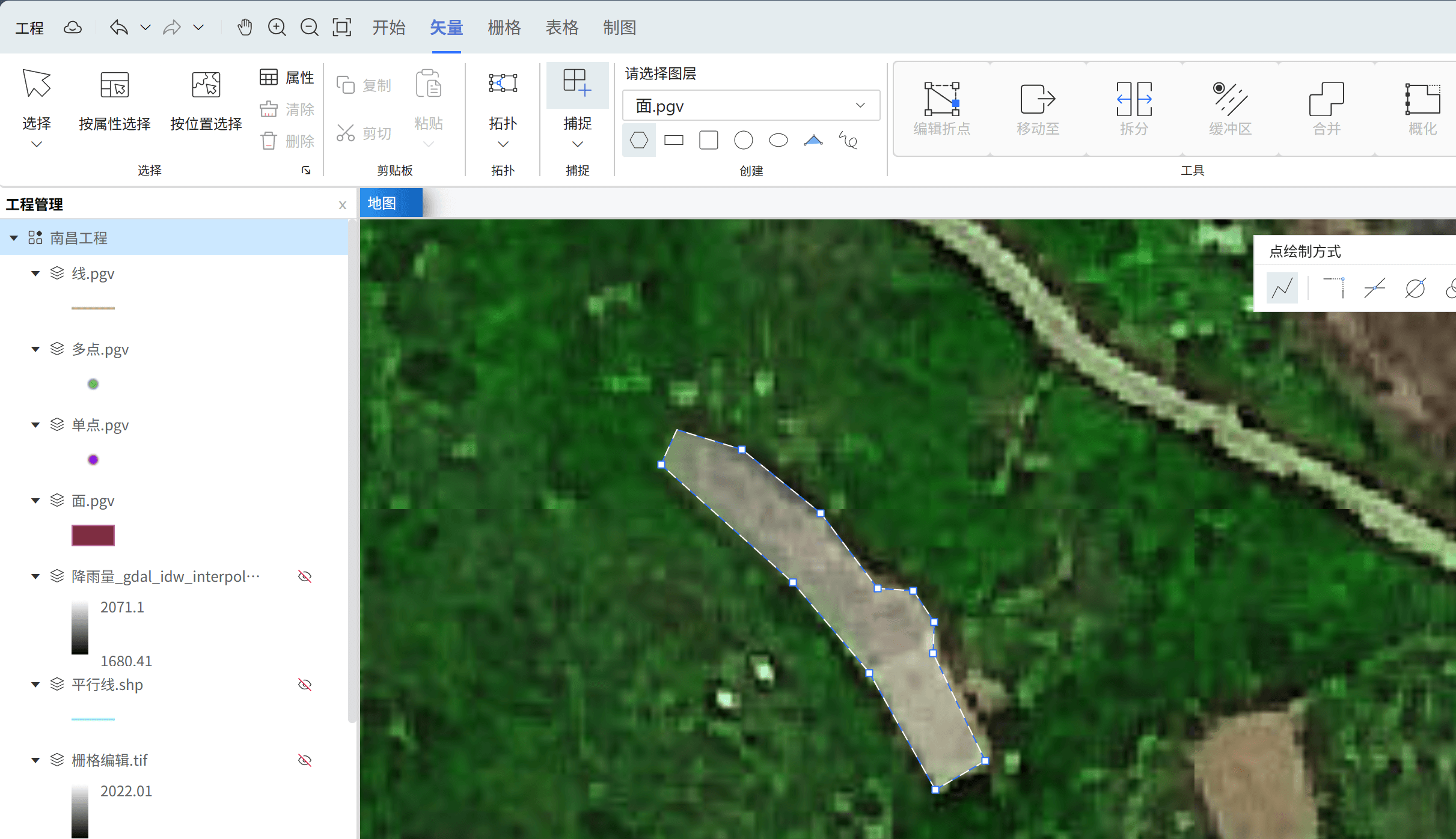The height and width of the screenshot is (839, 1456).
Task: Switch to the 栅格 ribbon tab
Action: (x=504, y=28)
